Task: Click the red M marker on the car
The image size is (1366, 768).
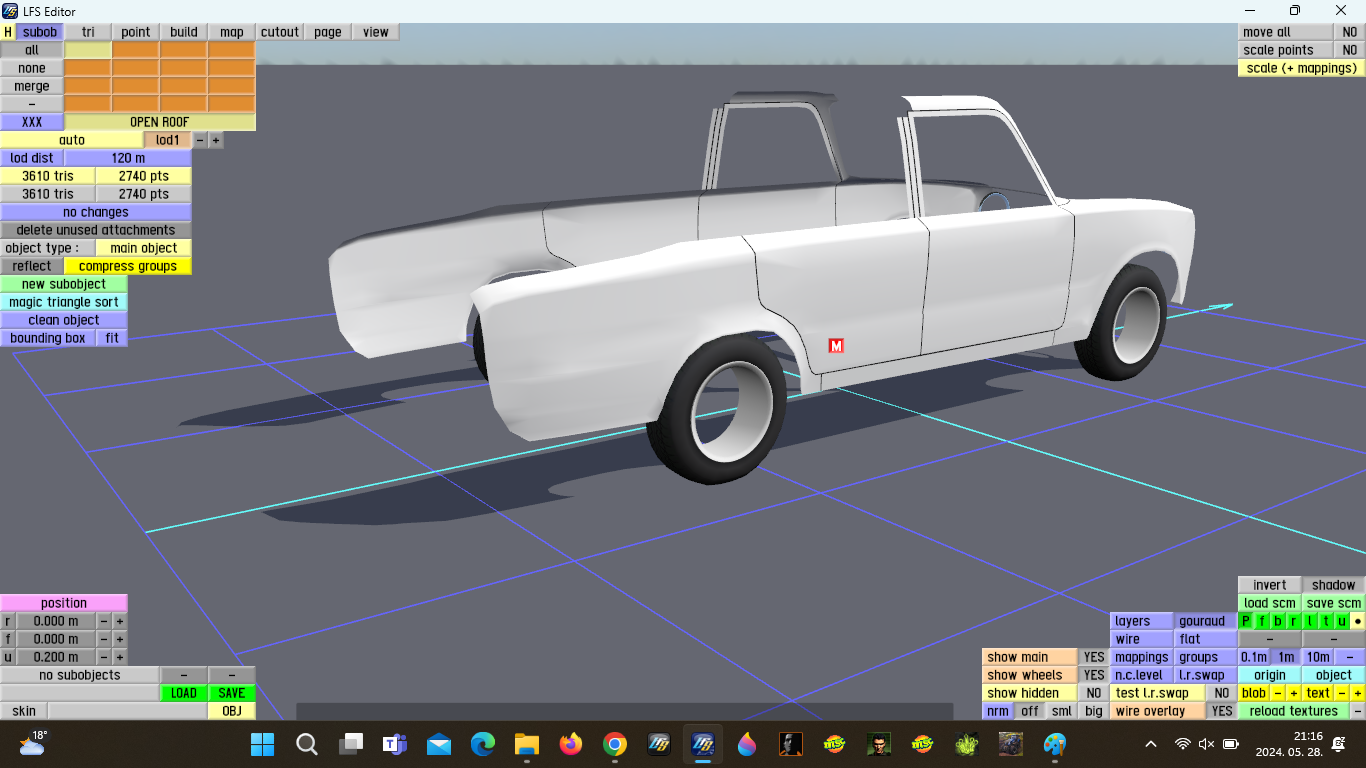Action: pyautogui.click(x=836, y=346)
